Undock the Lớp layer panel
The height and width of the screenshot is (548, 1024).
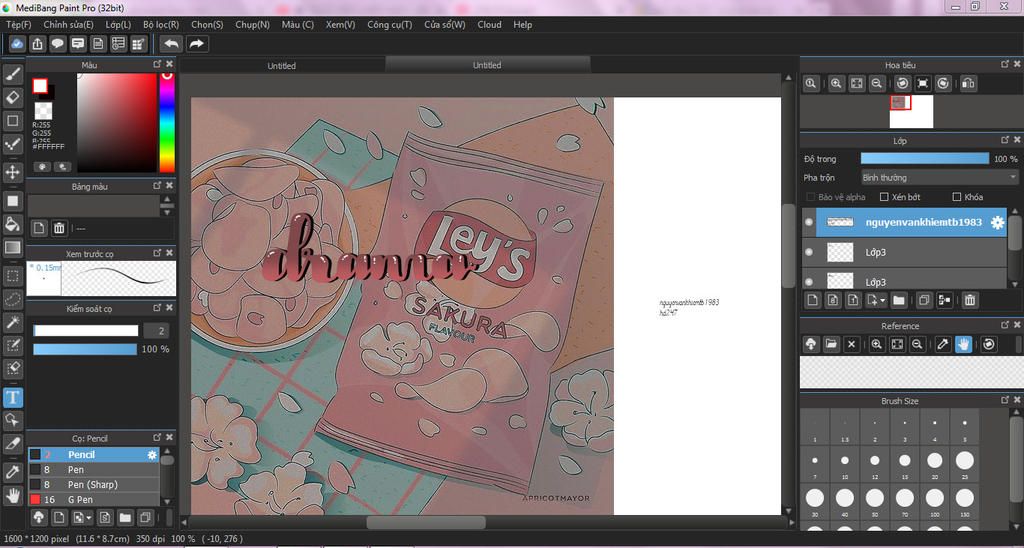click(1006, 140)
